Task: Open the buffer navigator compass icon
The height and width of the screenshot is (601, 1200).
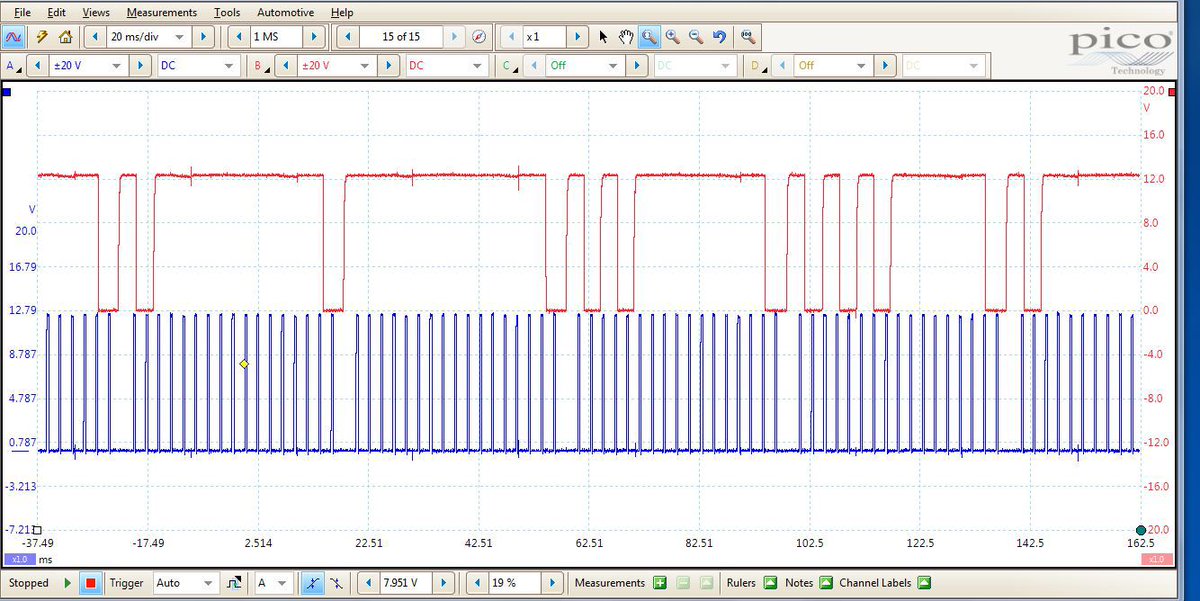Action: pos(479,37)
